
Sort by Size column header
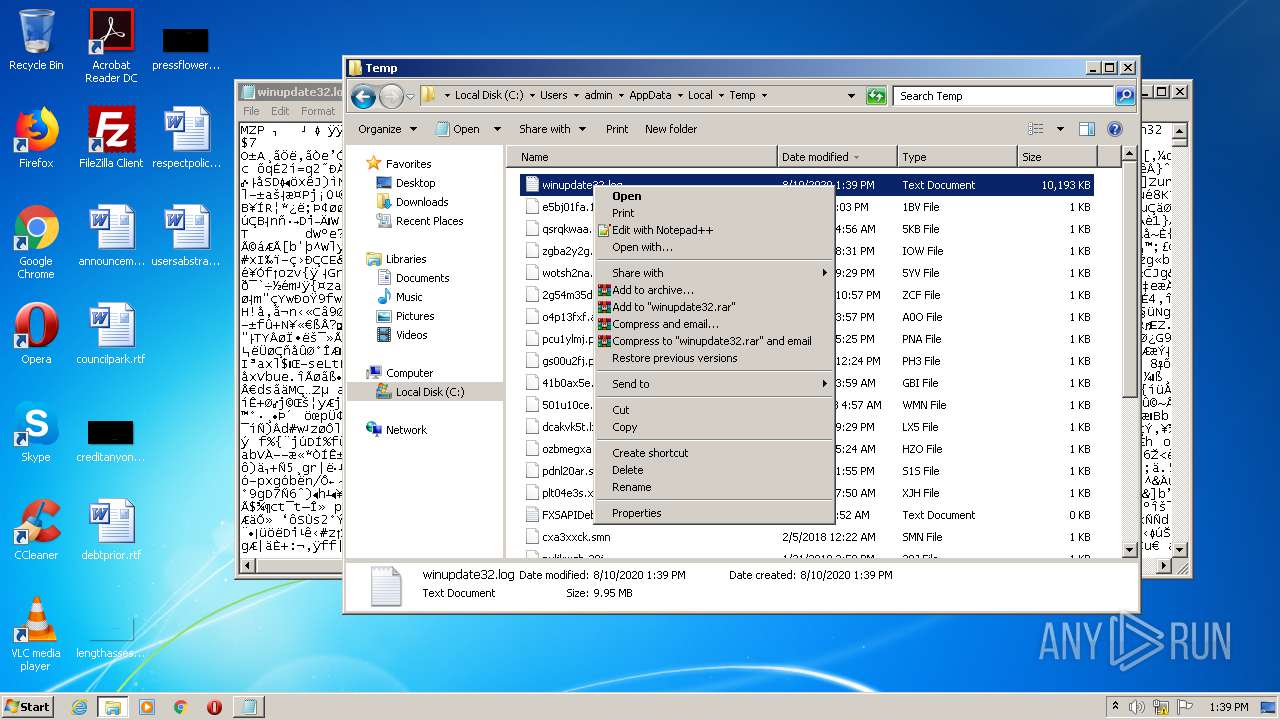[1056, 157]
